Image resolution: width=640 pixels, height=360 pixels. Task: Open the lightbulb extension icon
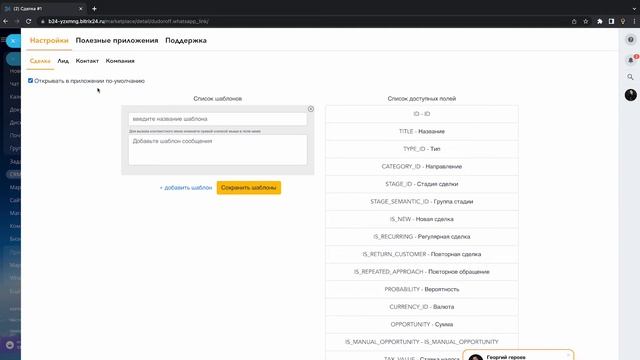(623, 21)
